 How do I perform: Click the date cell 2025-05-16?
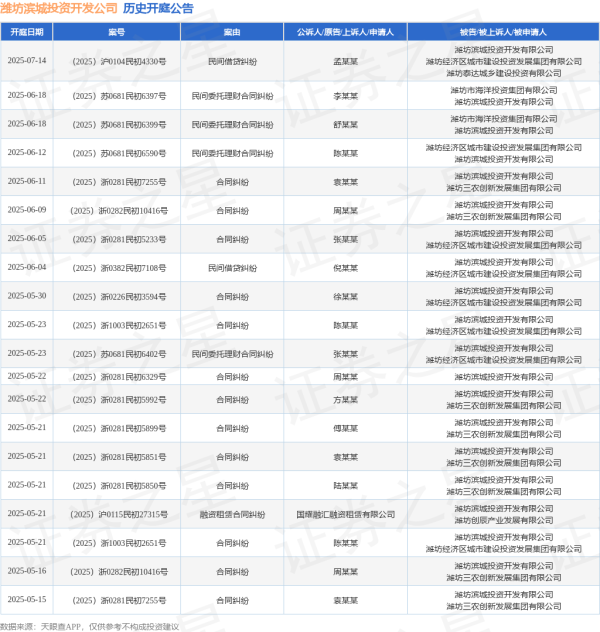click(x=27, y=571)
